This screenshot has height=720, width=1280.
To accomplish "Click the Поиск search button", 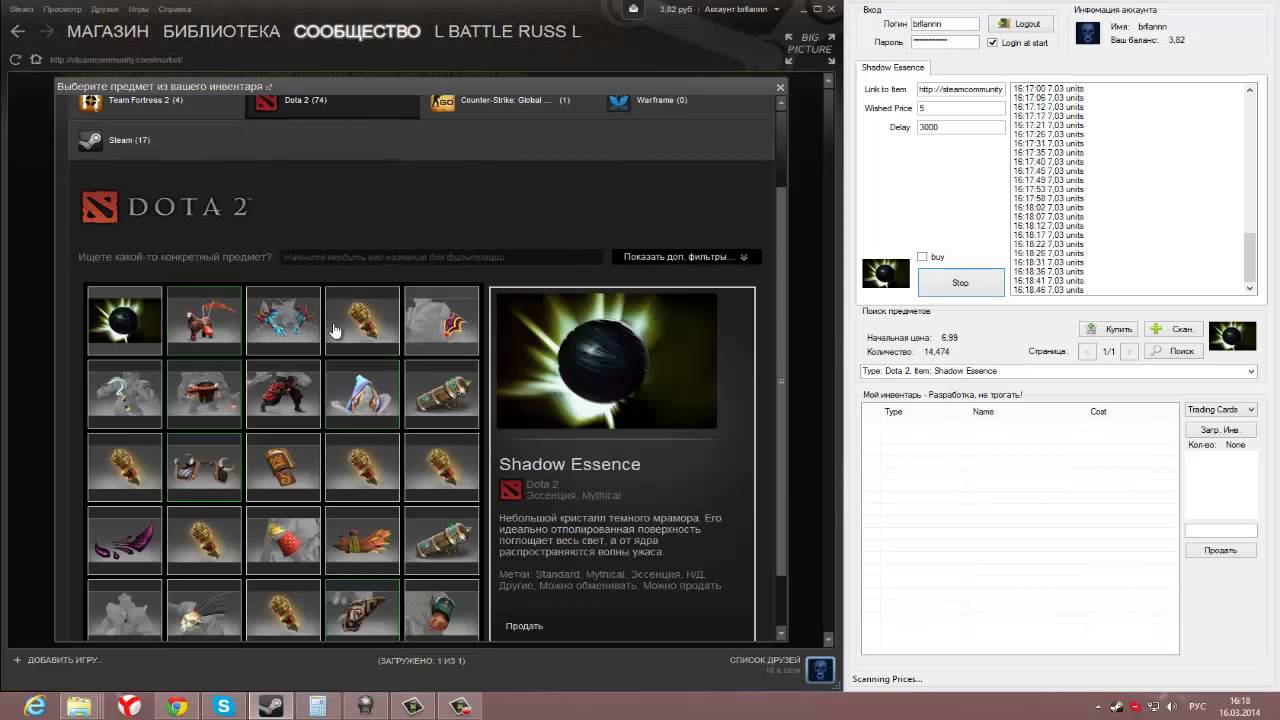I will 1174,351.
